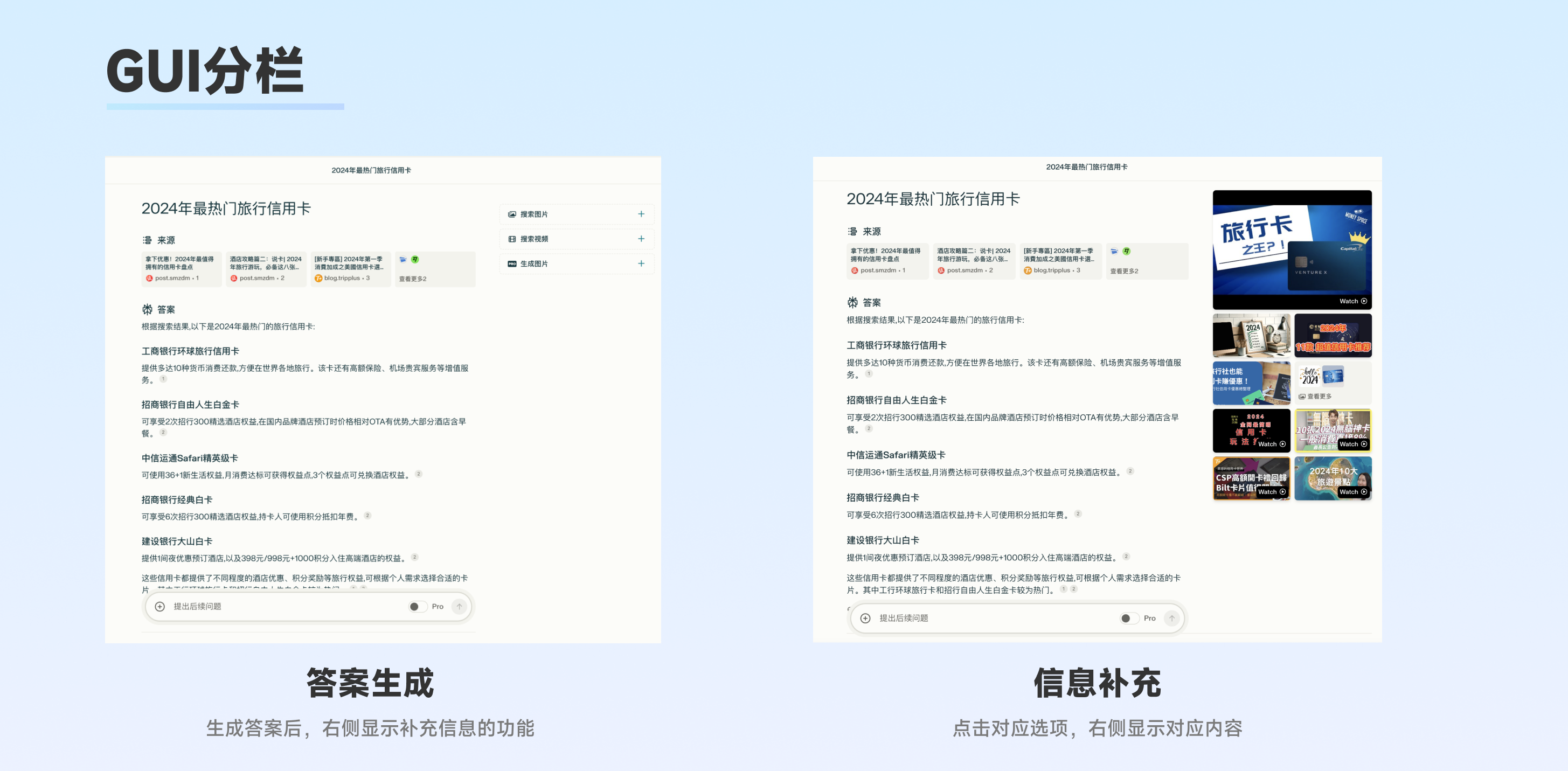
Task: In left panel, click heading 工商银行环球旅行信用卡
Action: point(190,351)
